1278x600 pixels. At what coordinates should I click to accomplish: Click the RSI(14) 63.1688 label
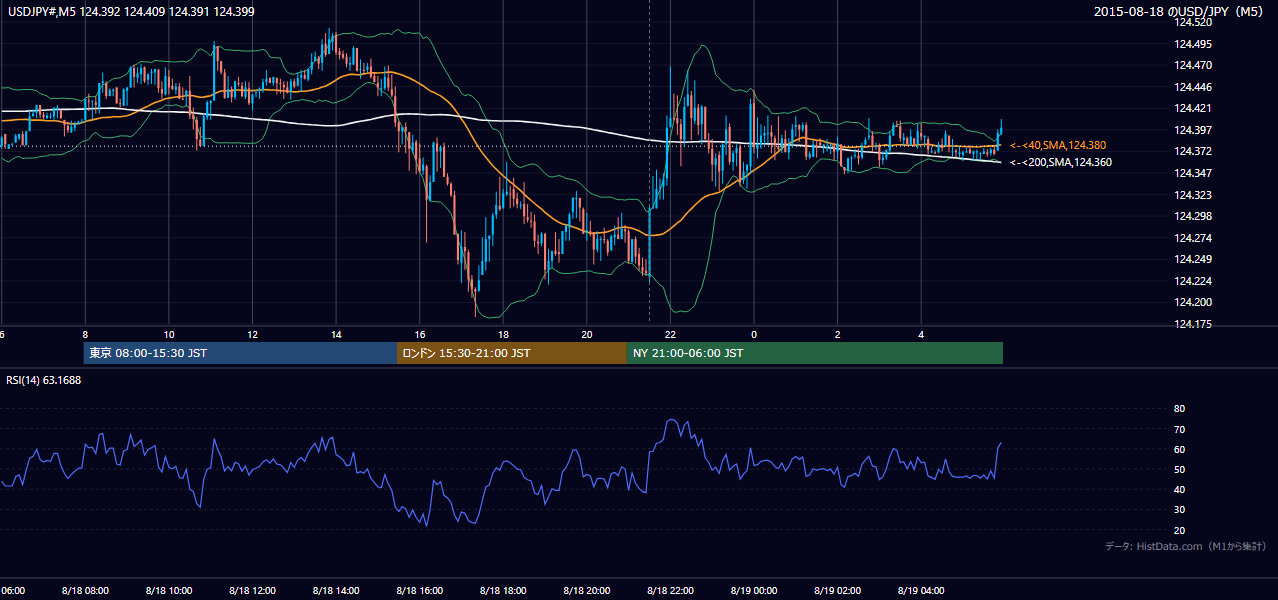click(x=44, y=380)
